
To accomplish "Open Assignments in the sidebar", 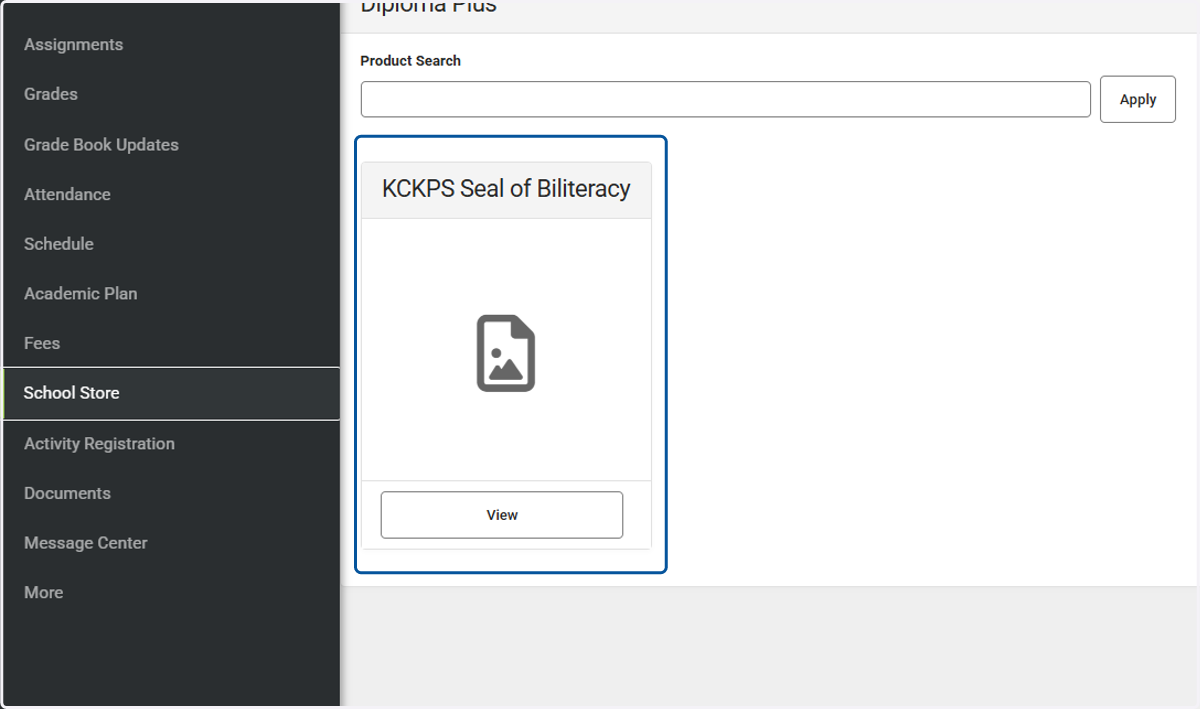I will coord(74,45).
